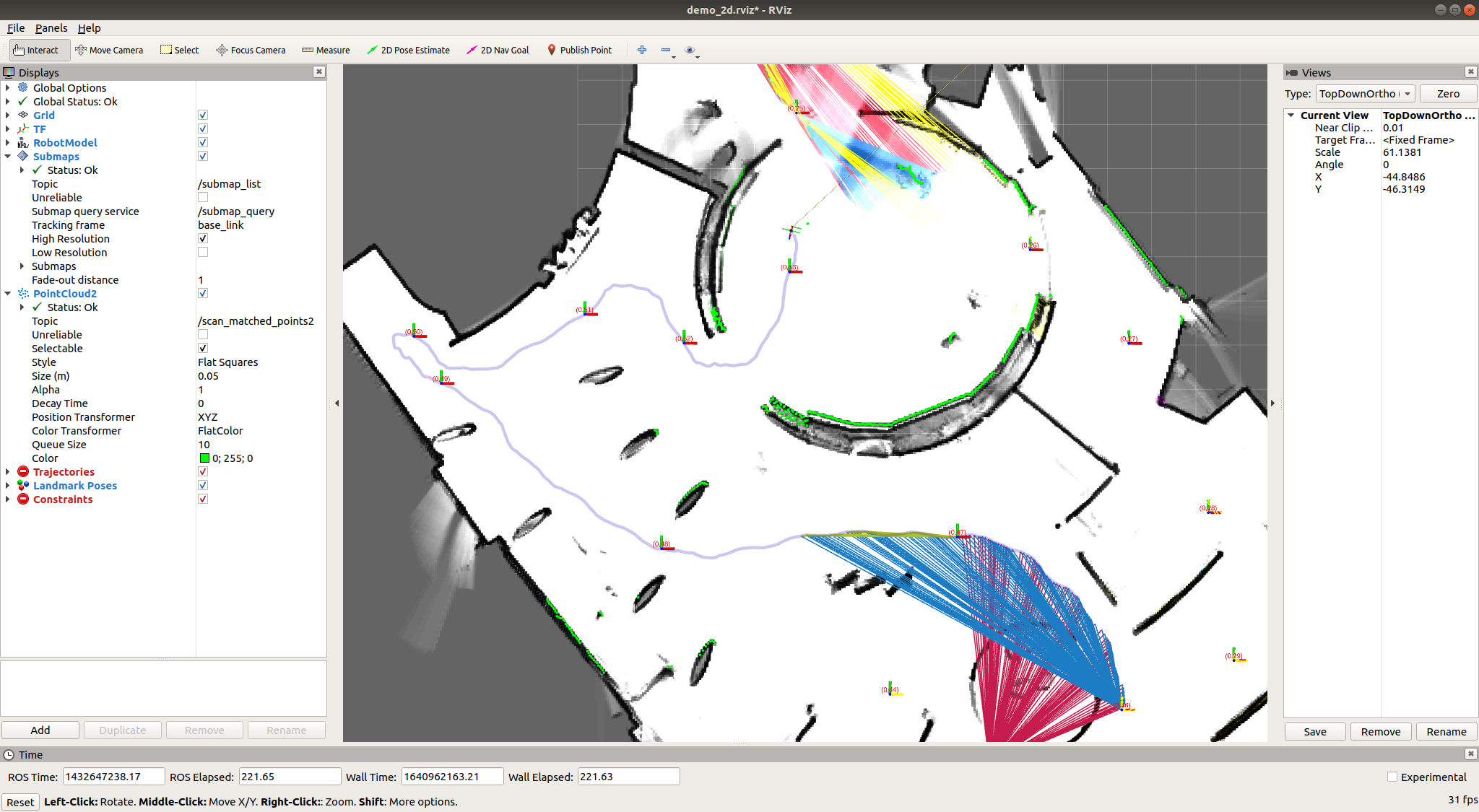Click the Add display button
1479x812 pixels.
coord(40,730)
